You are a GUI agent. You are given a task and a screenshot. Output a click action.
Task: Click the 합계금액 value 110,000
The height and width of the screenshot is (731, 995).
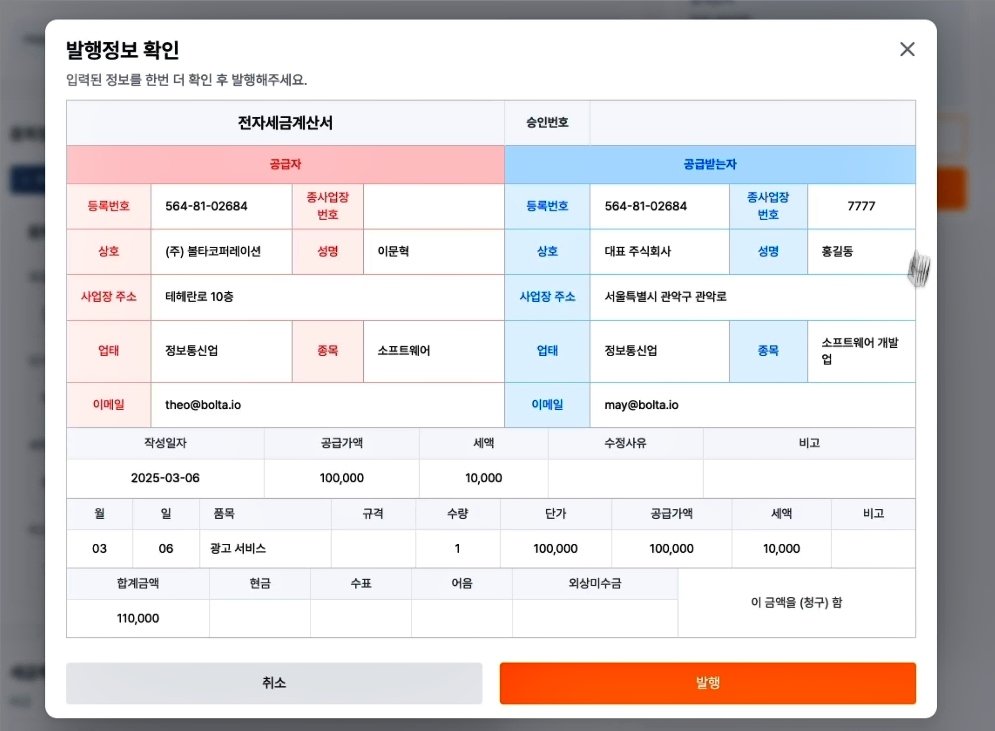point(138,618)
